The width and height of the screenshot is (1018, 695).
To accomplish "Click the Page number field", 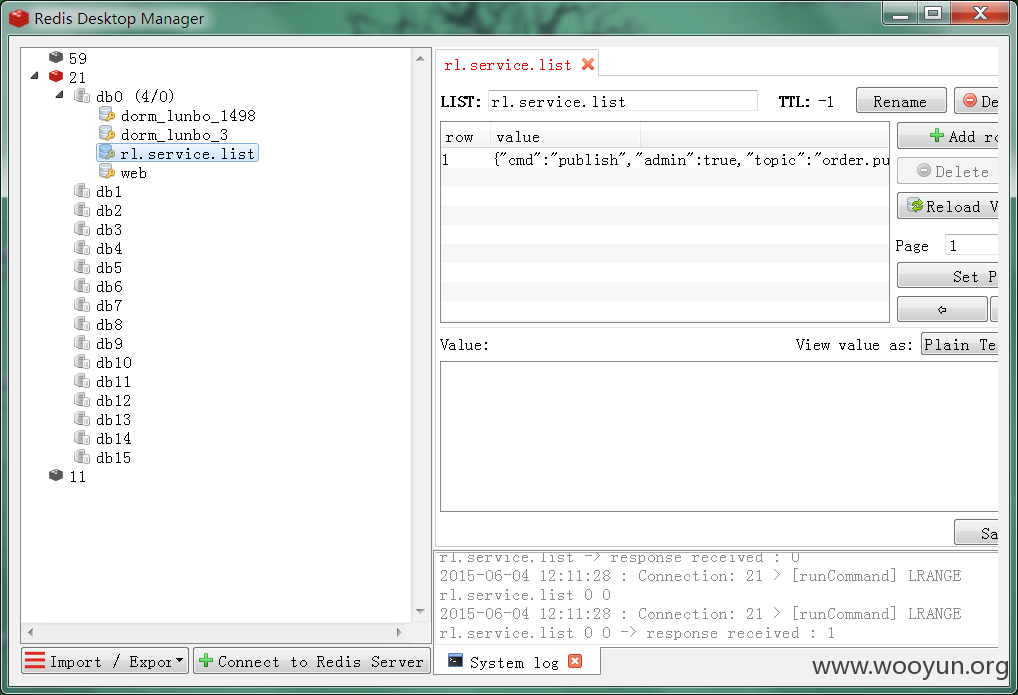I will click(971, 246).
